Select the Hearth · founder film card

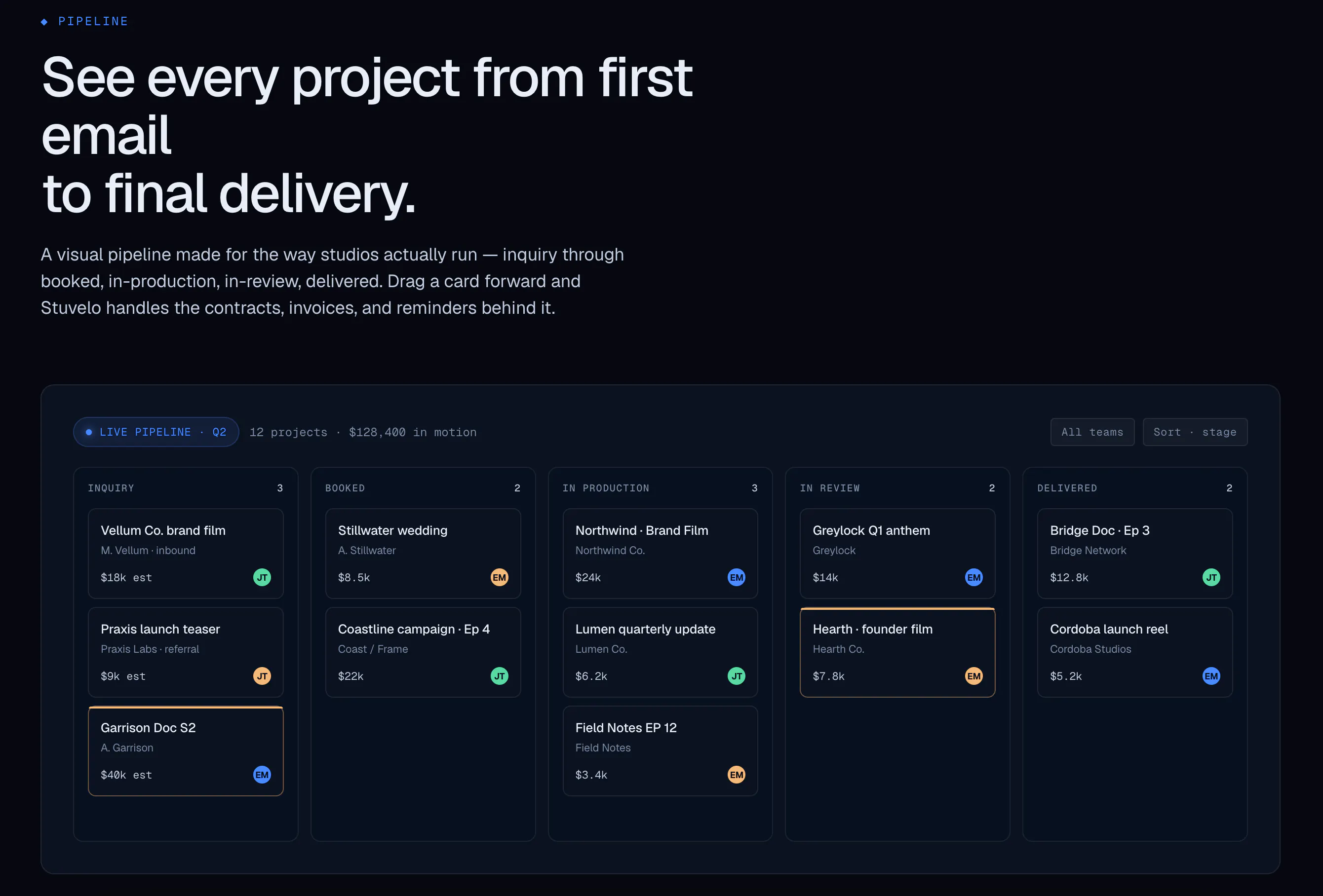point(898,652)
